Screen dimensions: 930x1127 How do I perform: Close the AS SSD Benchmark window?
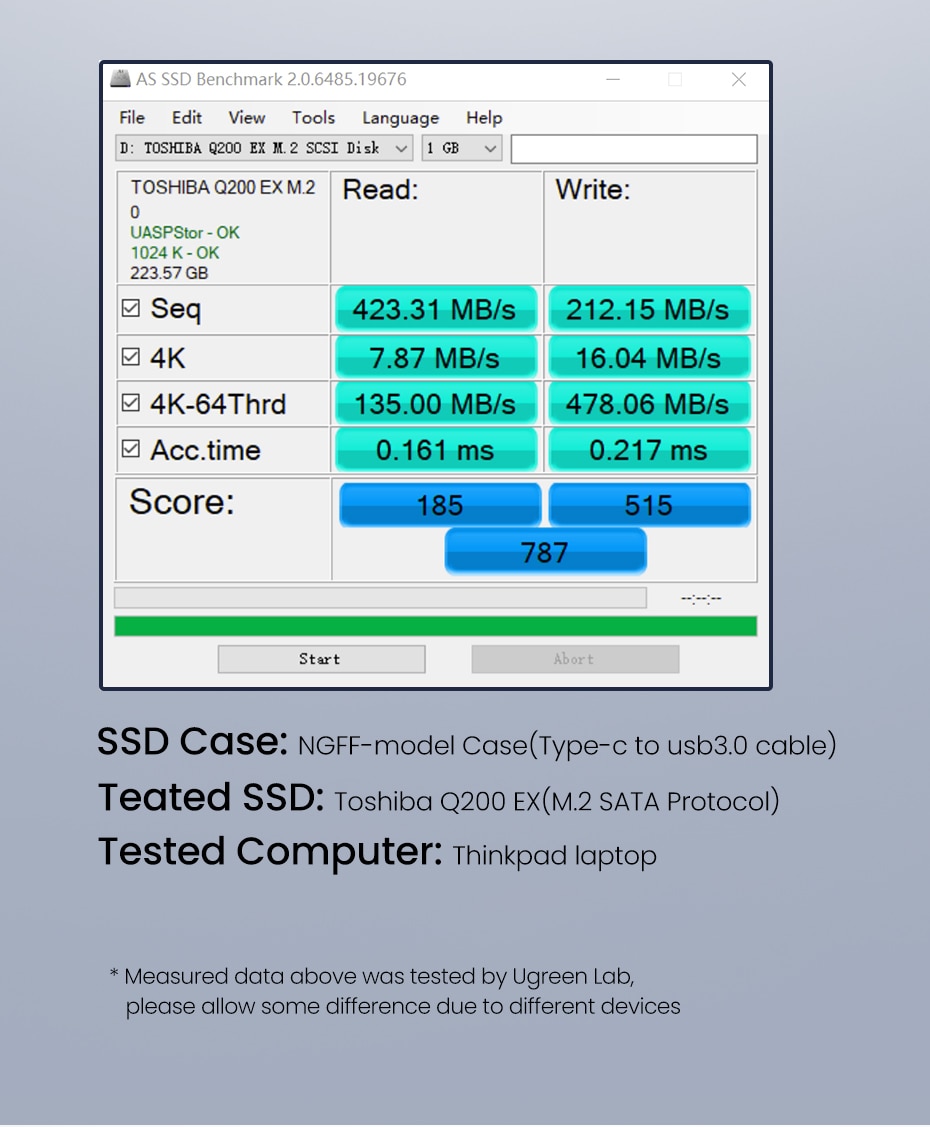point(739,80)
